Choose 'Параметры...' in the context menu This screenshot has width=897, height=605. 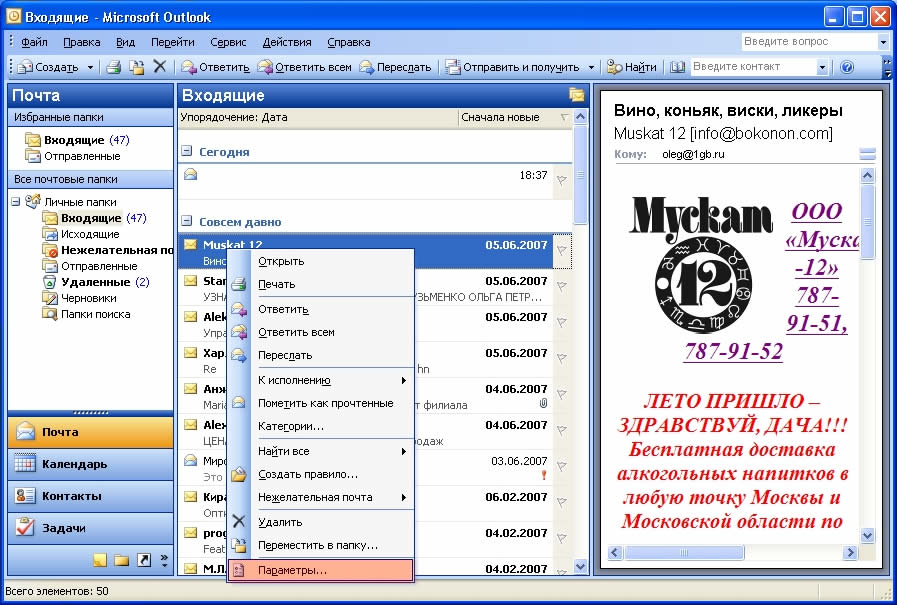(292, 570)
